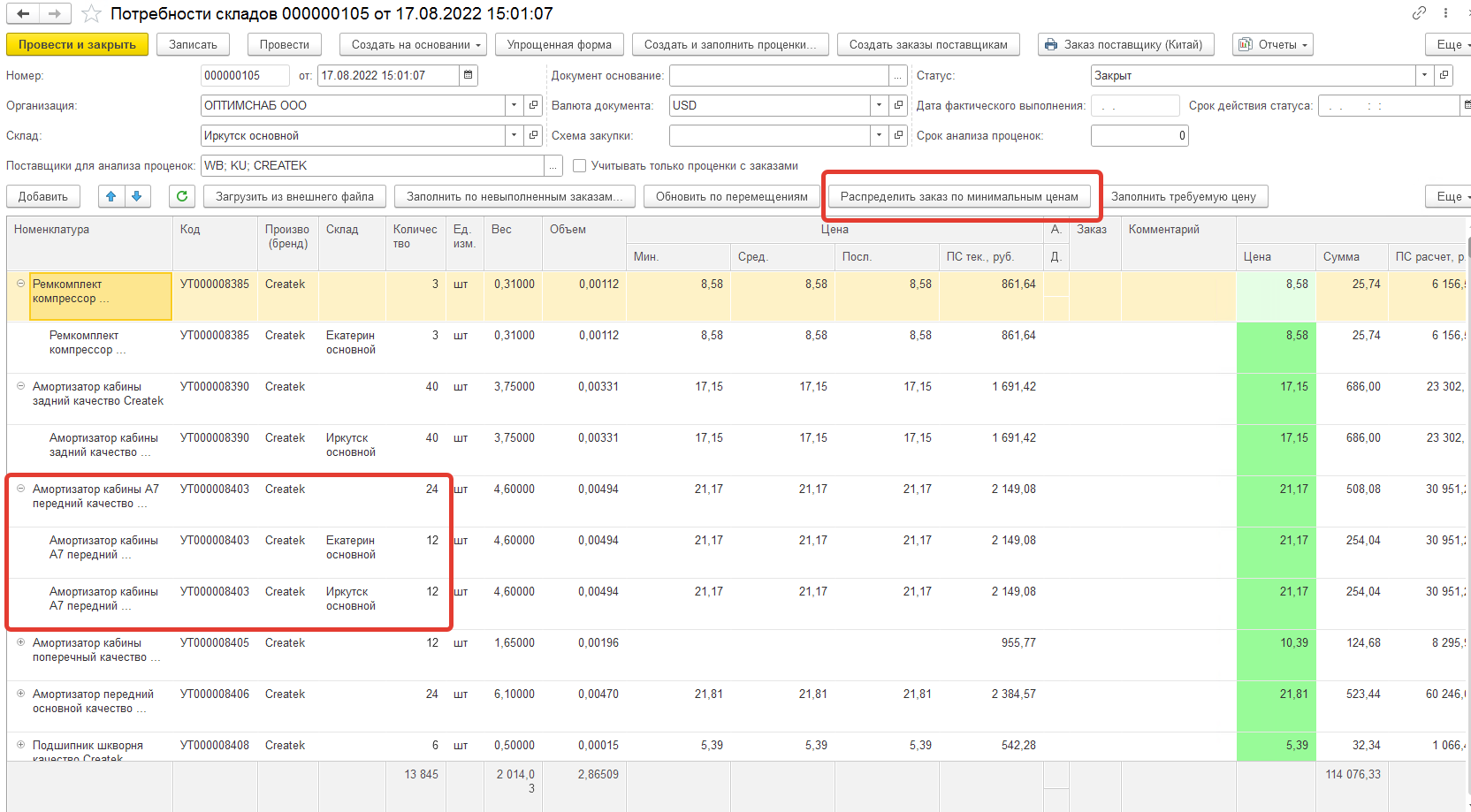Viewport: 1471px width, 812px height.
Task: Expand the Склад dropdown arrow
Action: pyautogui.click(x=514, y=135)
